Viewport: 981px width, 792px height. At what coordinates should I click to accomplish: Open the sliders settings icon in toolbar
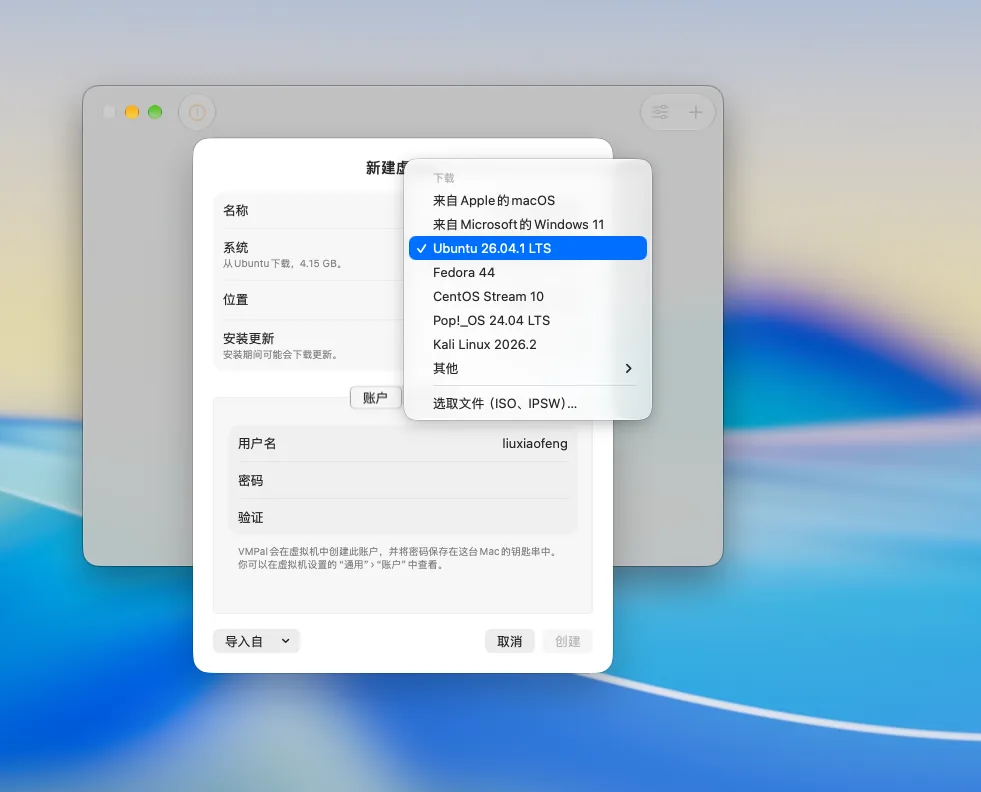coord(660,112)
